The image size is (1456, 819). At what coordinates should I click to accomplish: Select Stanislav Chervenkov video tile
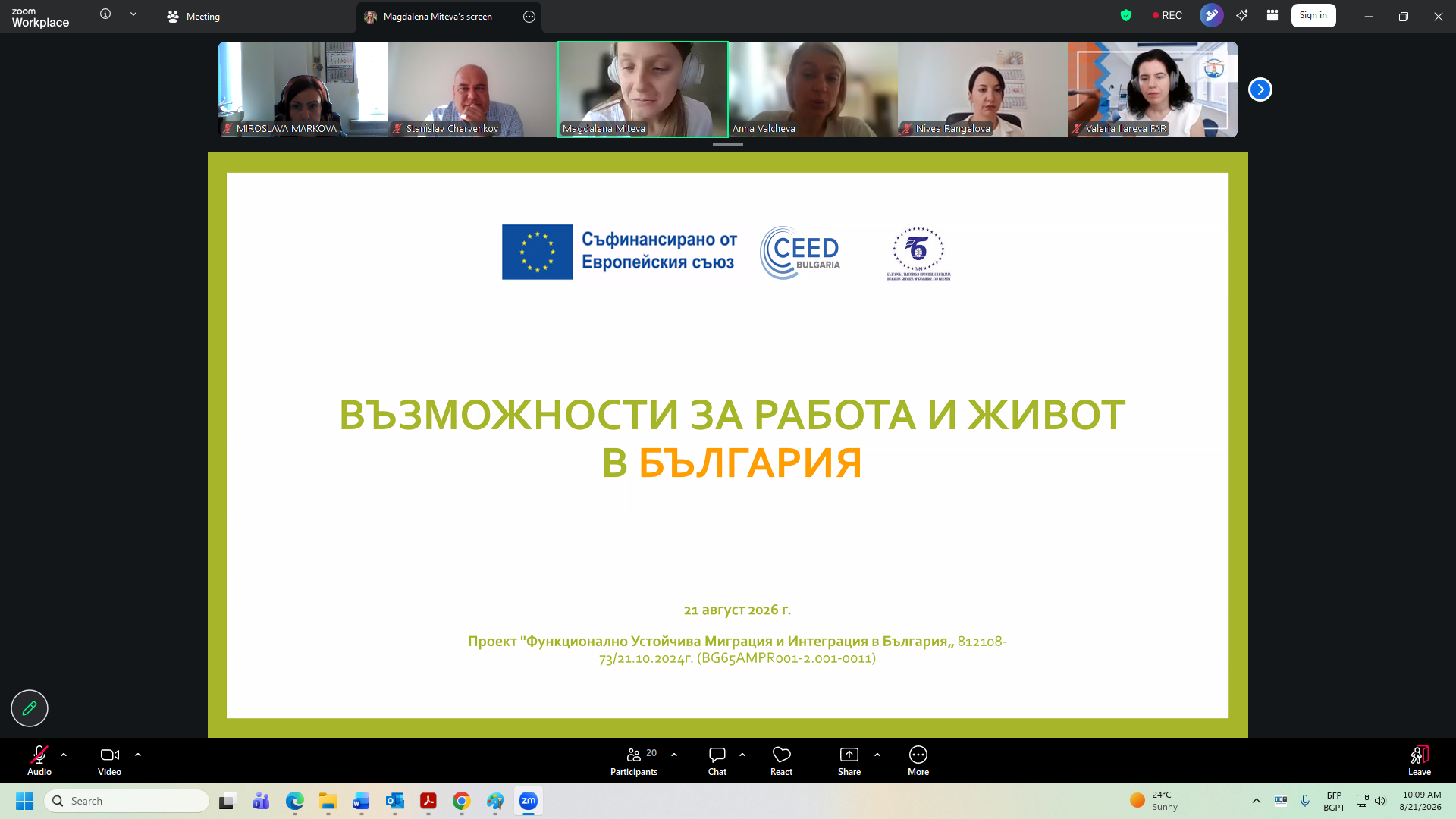[x=473, y=89]
